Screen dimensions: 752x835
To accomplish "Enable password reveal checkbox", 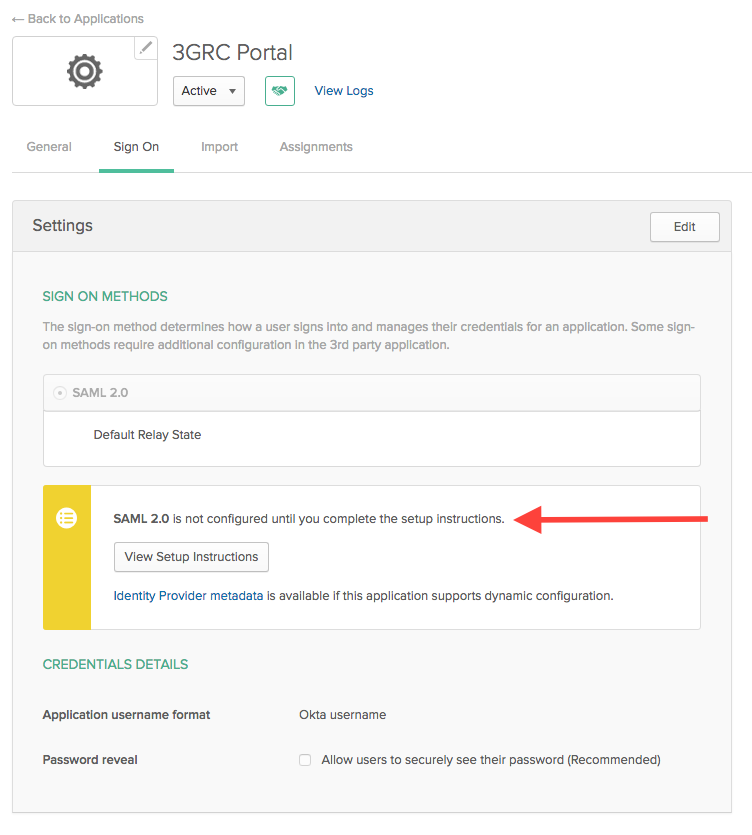I will [305, 760].
